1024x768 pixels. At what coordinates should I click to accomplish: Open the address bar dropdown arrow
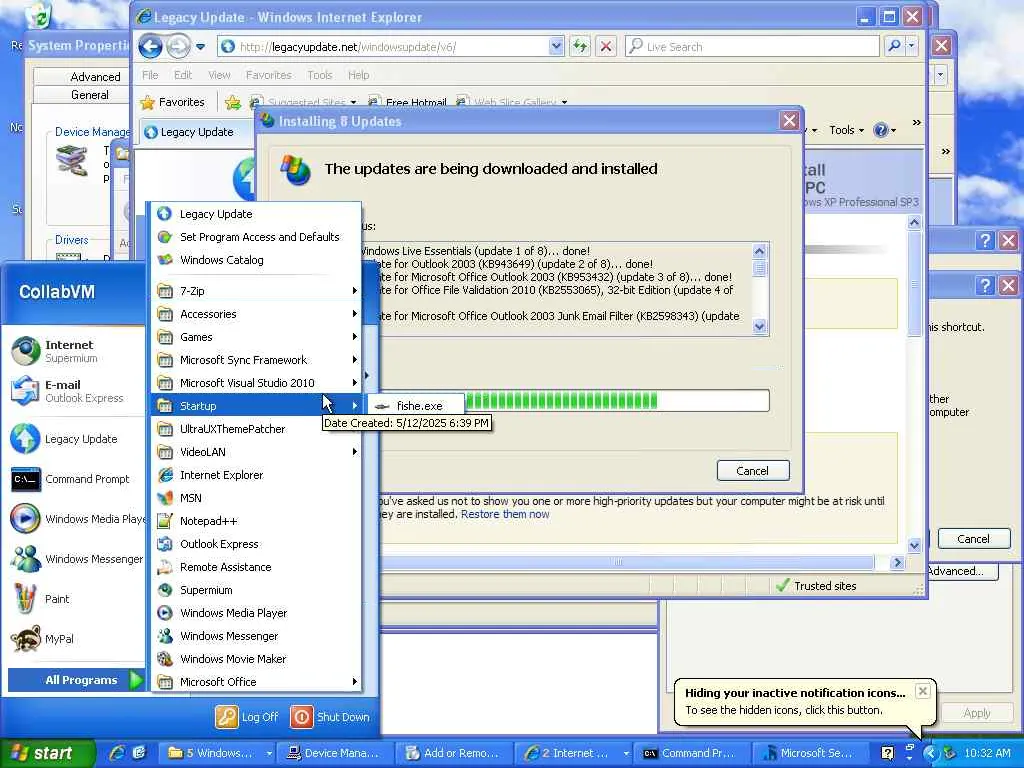[x=556, y=46]
